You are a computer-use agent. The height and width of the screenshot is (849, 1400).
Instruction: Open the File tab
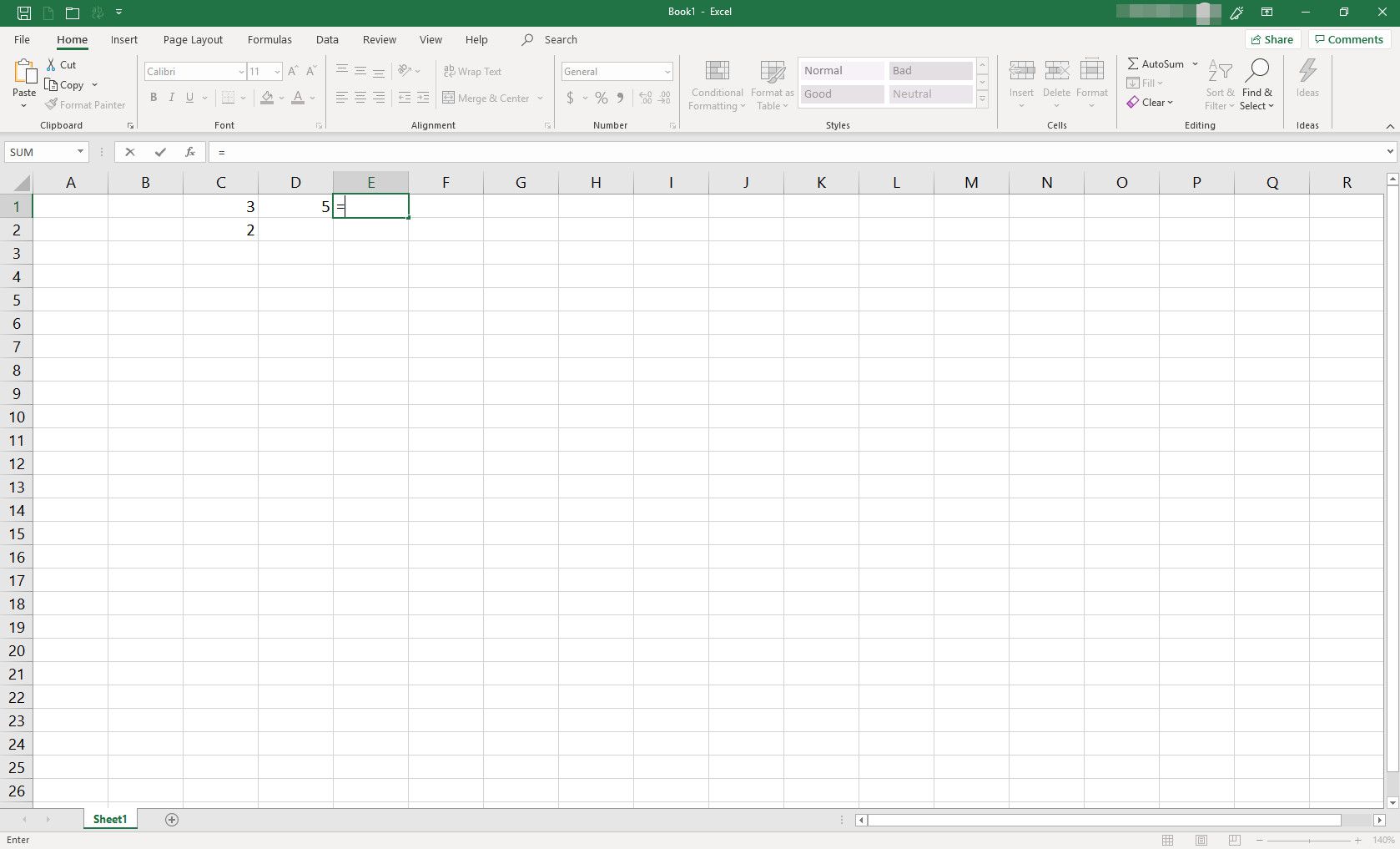tap(23, 39)
